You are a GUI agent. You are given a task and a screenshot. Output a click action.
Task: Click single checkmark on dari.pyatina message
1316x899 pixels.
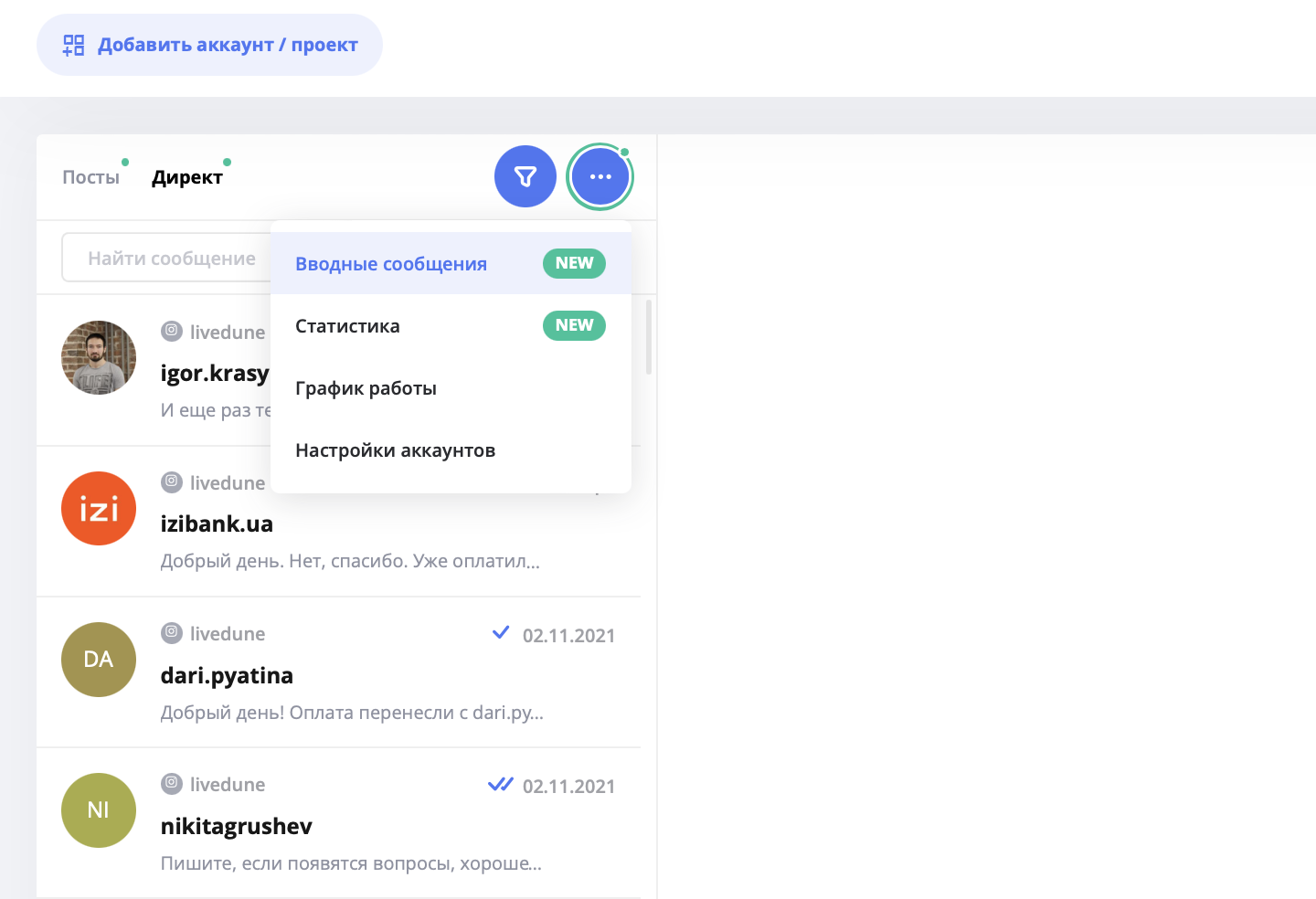(501, 632)
